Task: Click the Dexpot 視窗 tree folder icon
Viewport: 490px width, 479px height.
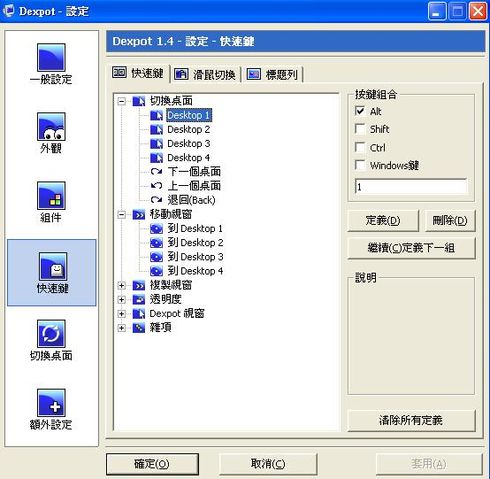Action: point(139,314)
